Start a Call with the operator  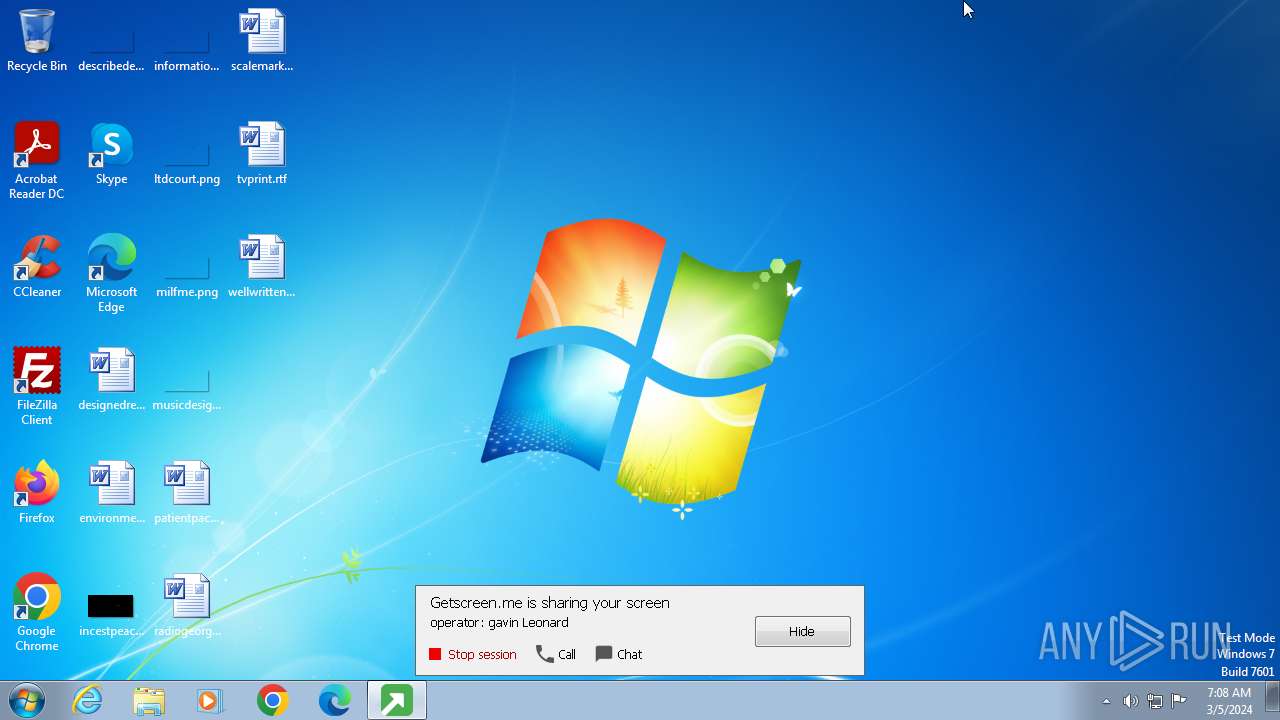click(x=556, y=654)
